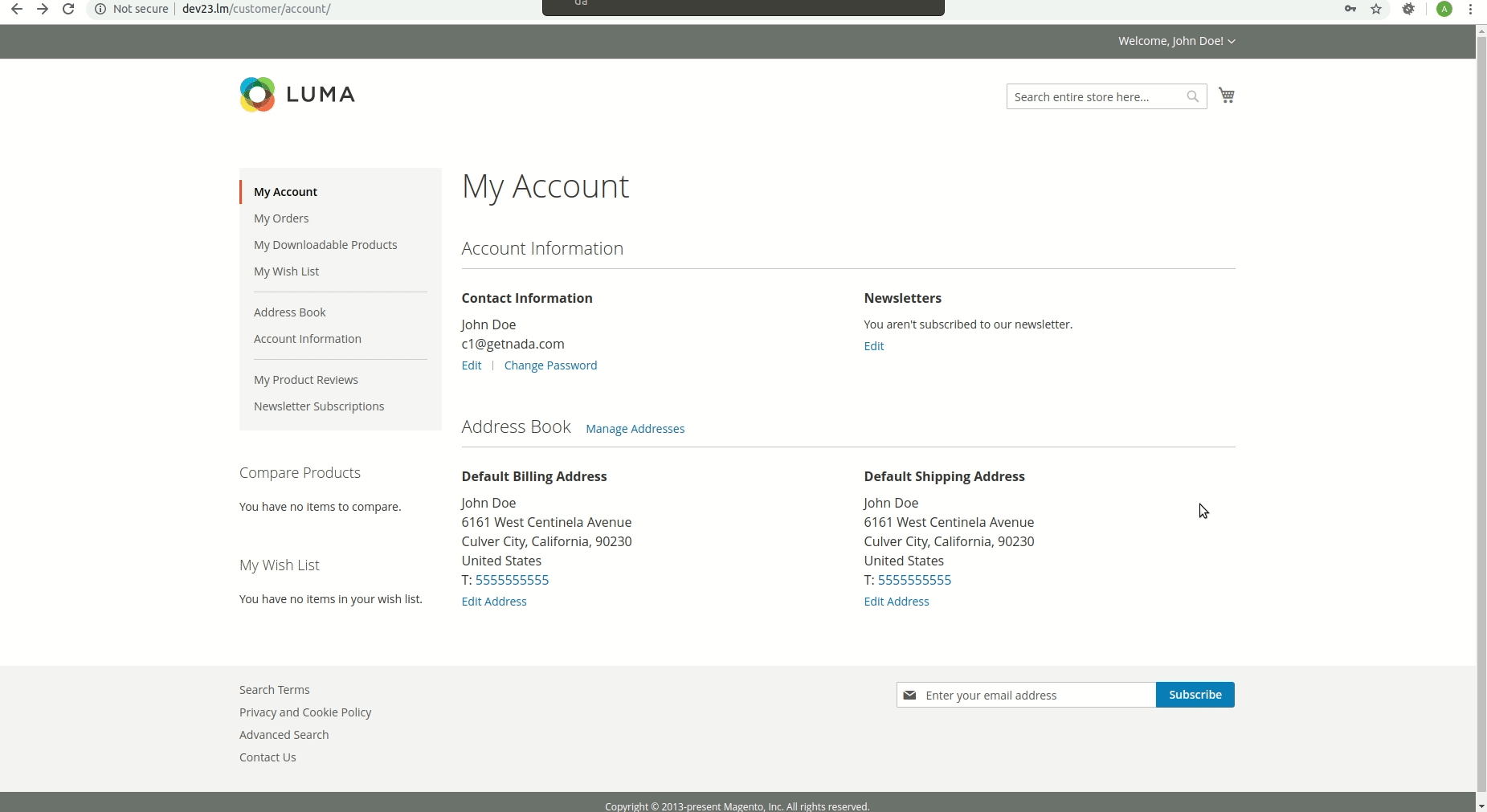
Task: Click the Luma store logo
Action: [x=296, y=94]
